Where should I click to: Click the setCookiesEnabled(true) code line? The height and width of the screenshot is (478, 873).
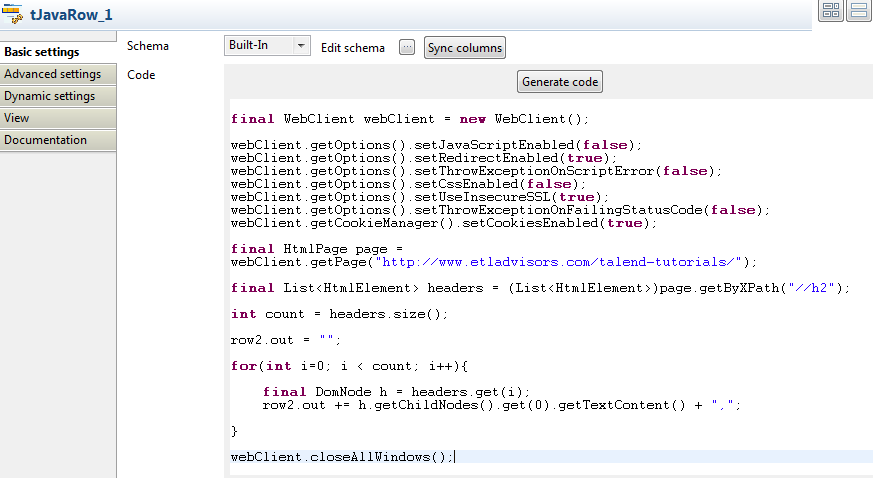(444, 223)
